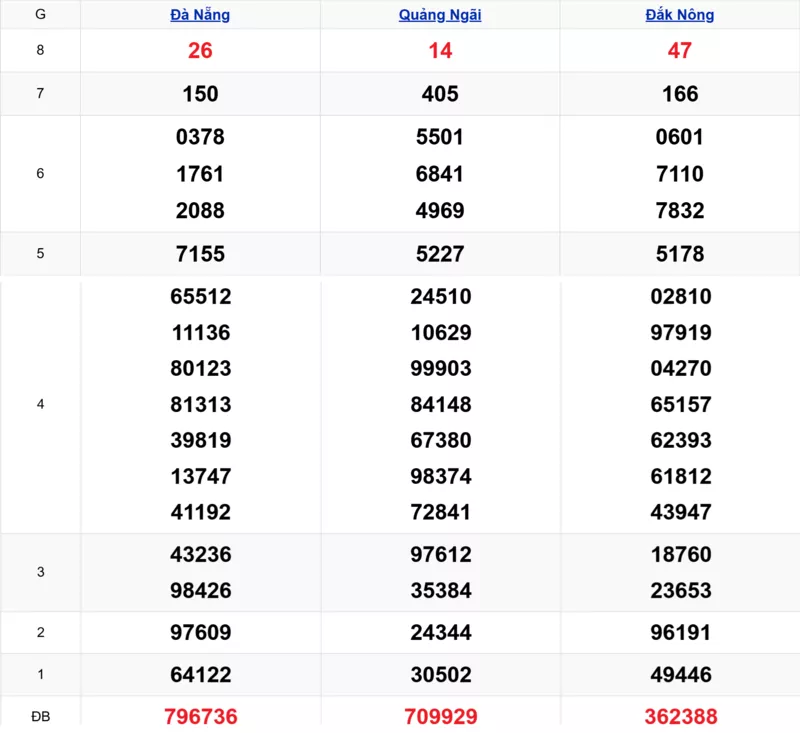The height and width of the screenshot is (733, 800).
Task: Click prize-five number 7155
Action: 200,254
